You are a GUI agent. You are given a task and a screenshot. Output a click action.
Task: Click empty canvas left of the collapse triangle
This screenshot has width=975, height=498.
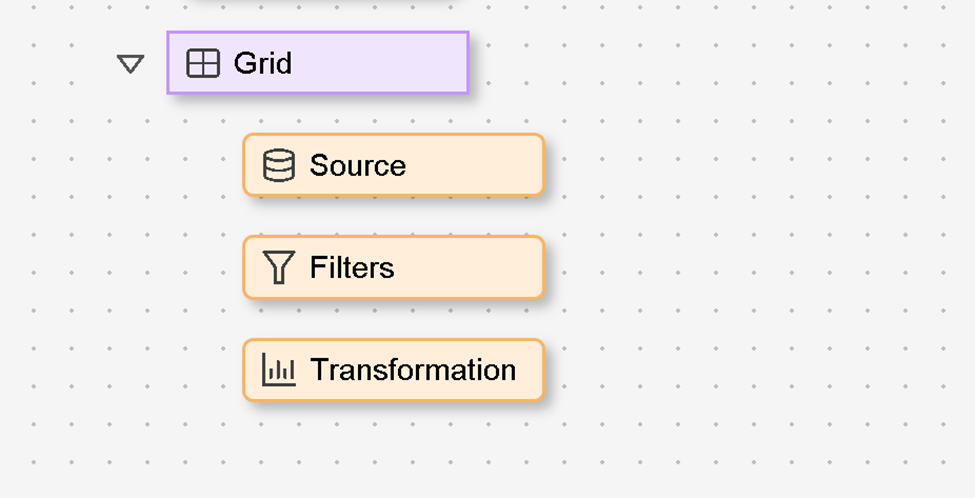coord(60,64)
